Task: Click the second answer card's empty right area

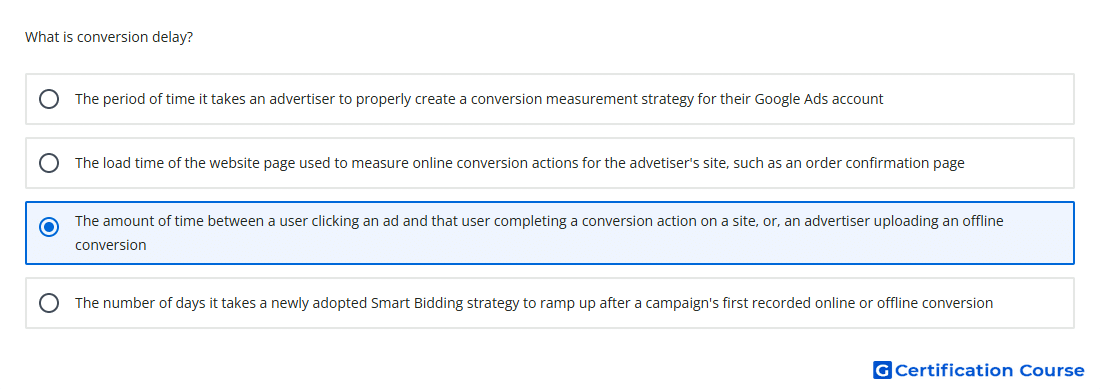Action: pos(1021,163)
